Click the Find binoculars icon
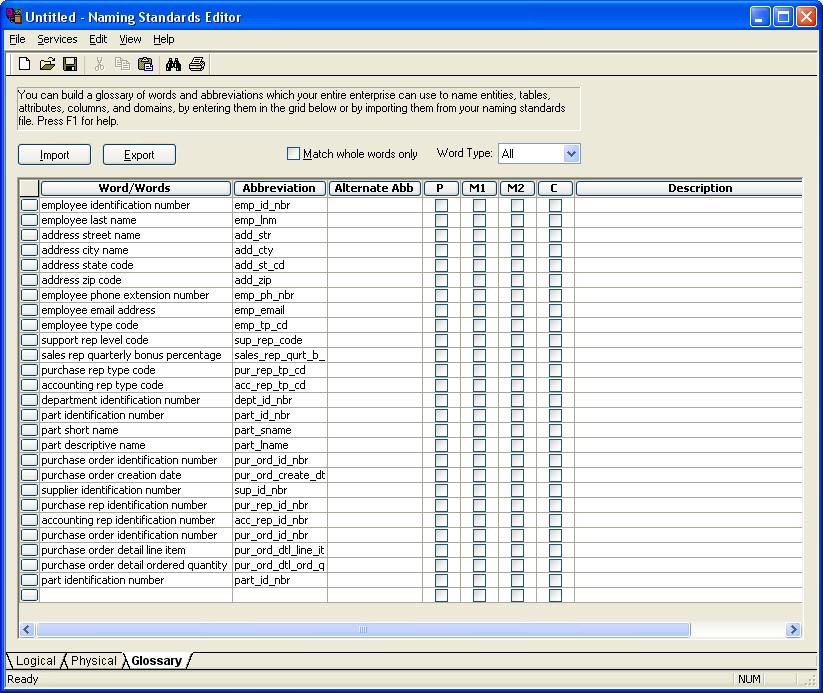823x693 pixels. (174, 63)
